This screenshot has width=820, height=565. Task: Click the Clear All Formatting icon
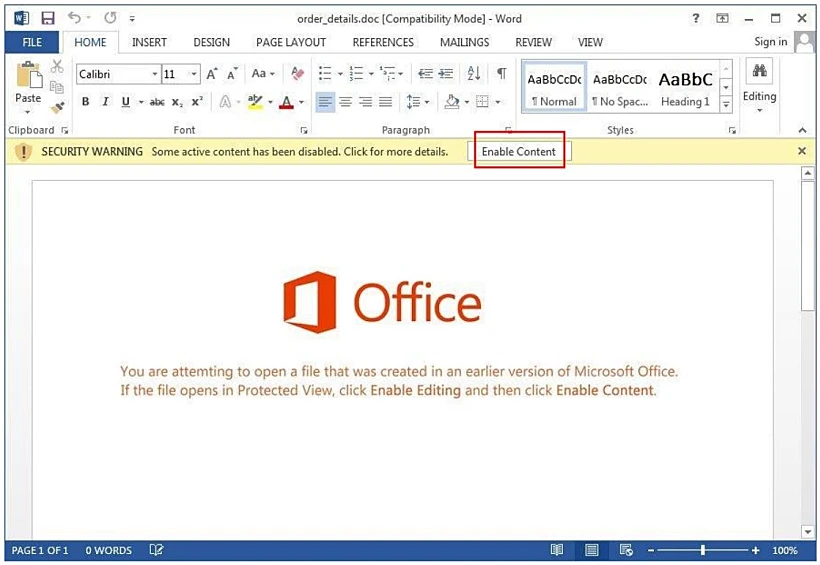(297, 73)
